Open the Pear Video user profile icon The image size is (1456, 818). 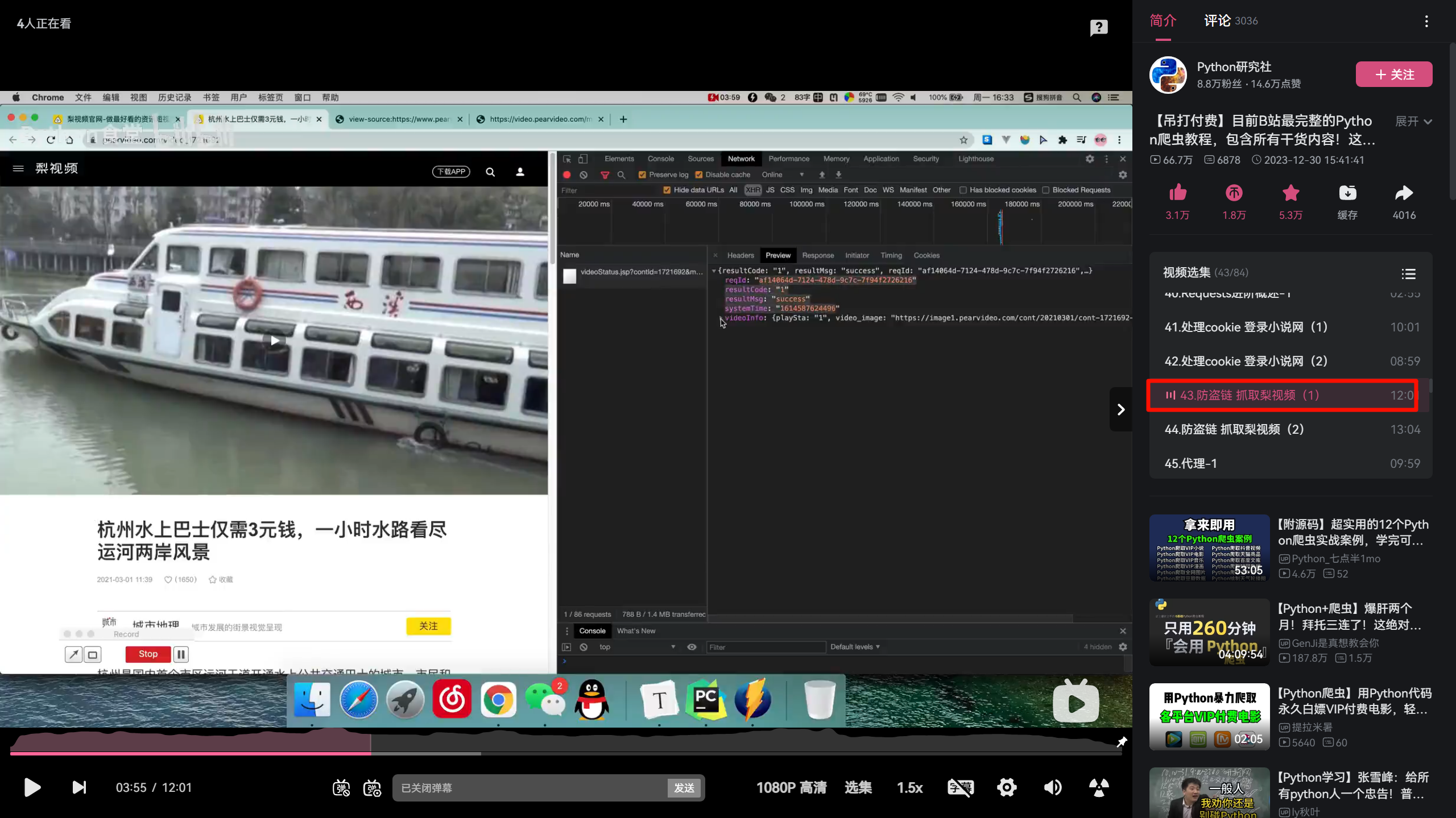[520, 172]
